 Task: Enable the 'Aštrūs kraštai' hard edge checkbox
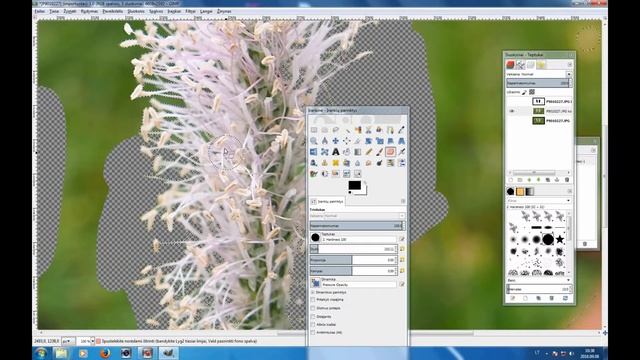click(313, 324)
